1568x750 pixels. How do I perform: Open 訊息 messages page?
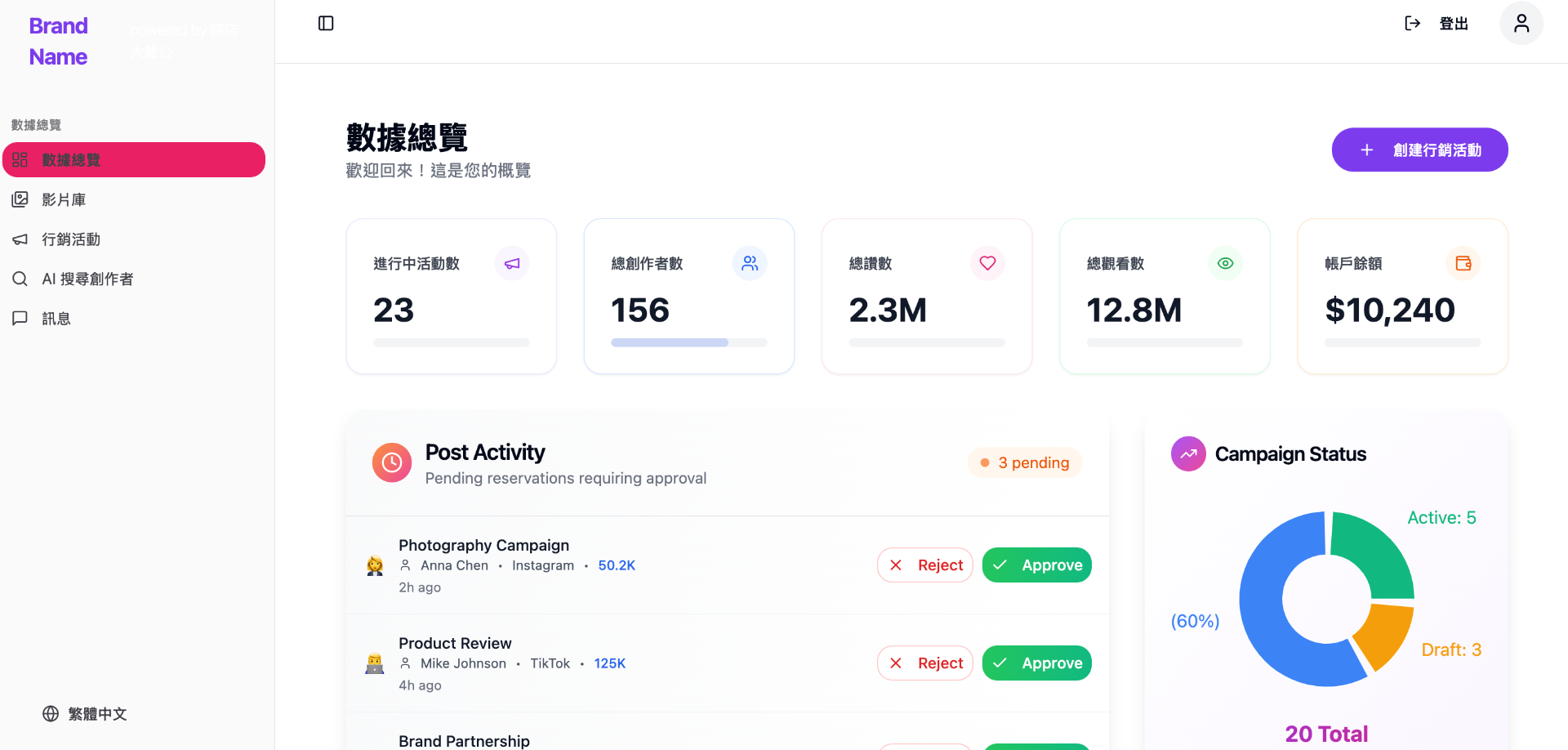click(x=134, y=318)
